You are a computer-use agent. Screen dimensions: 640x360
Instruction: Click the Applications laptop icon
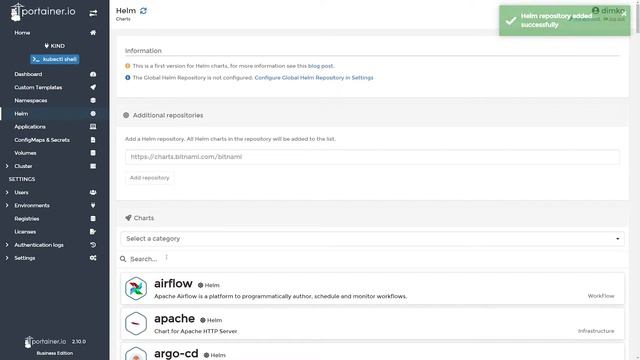tap(93, 127)
